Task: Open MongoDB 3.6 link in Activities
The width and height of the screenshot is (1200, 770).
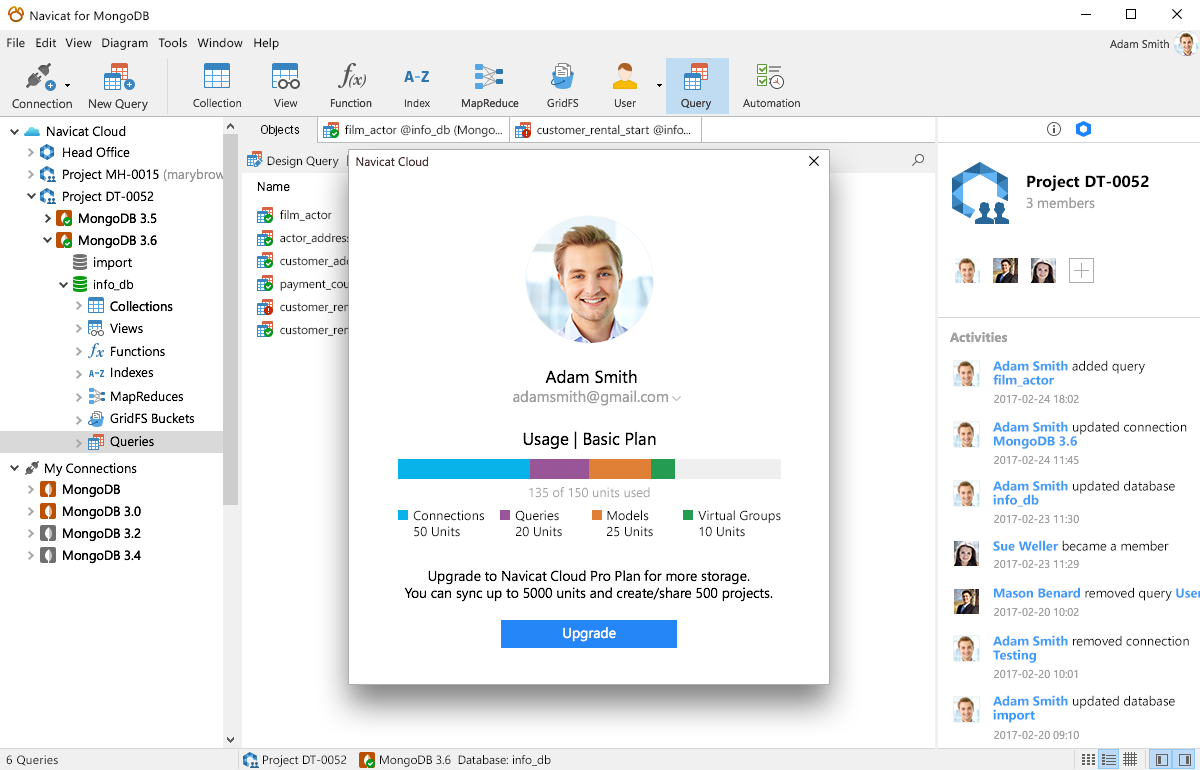Action: [1035, 441]
